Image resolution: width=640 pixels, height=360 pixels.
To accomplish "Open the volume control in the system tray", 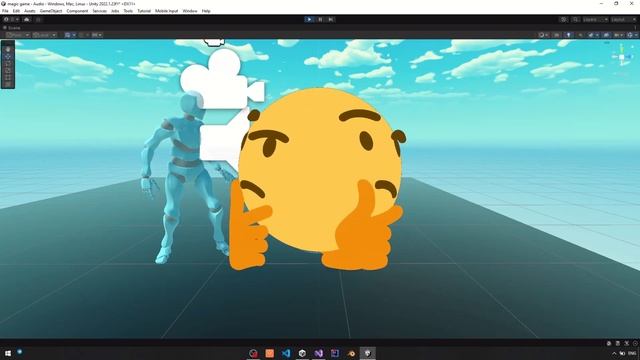I will coord(622,353).
